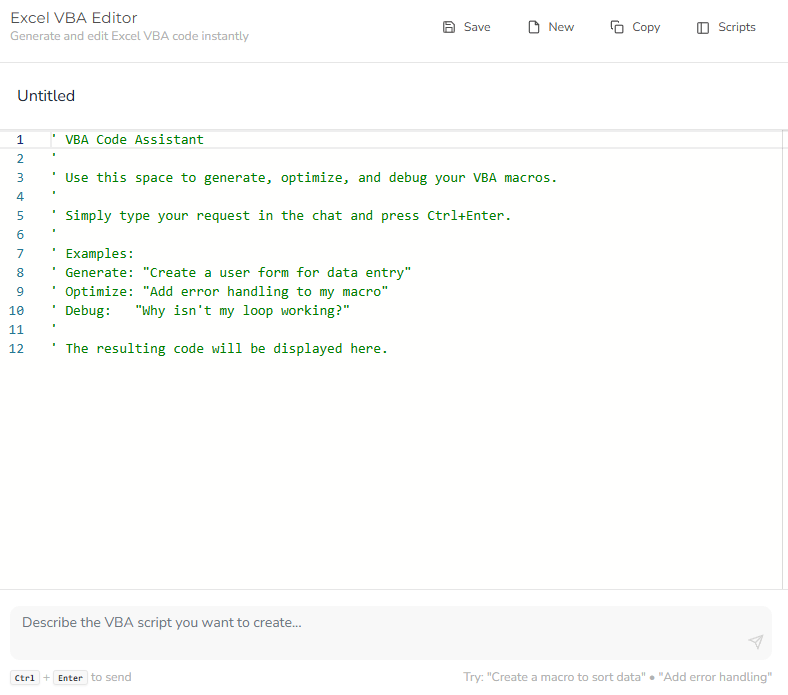Viewport: 788px width, 695px height.
Task: Click the Save floppy disk icon
Action: click(x=449, y=27)
